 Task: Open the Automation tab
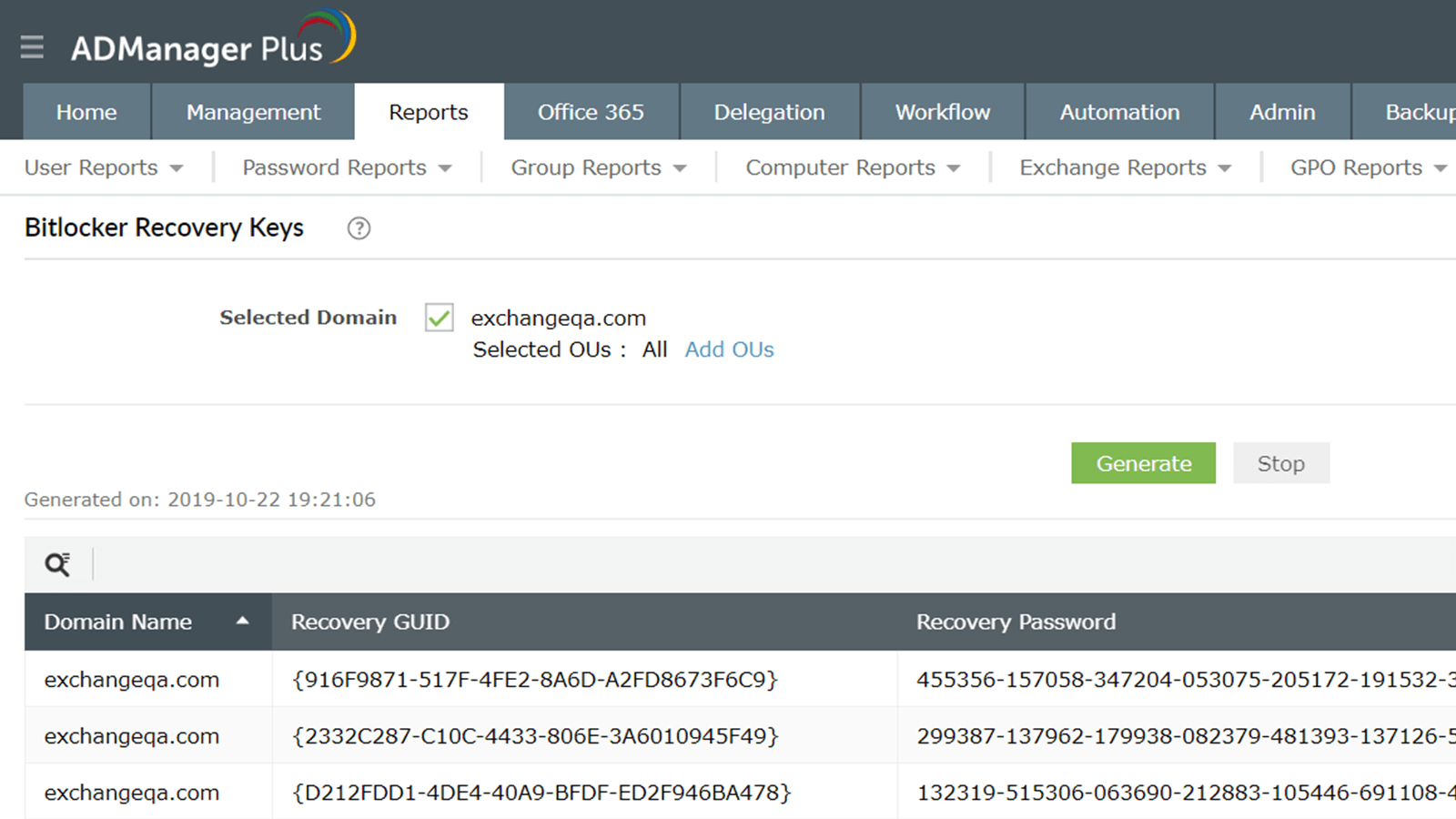click(x=1119, y=112)
